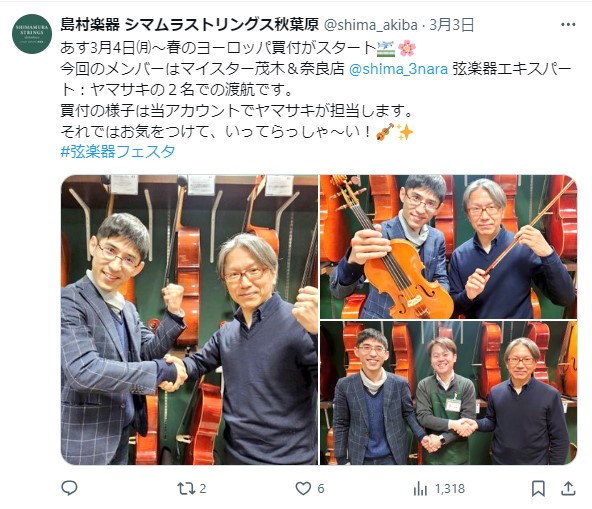
Task: Open the share upload arrow icon
Action: tap(568, 488)
